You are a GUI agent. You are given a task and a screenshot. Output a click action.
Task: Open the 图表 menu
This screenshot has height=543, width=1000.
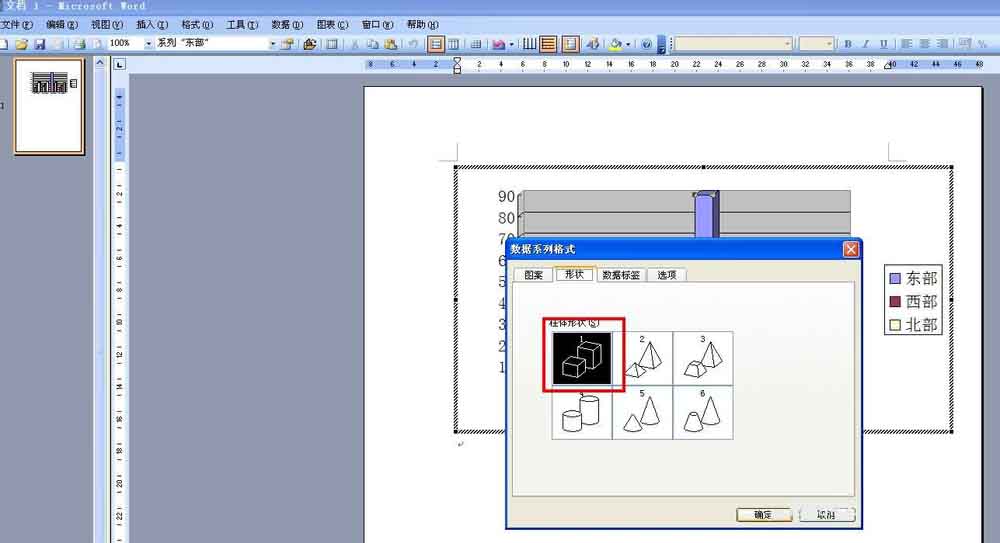[x=332, y=24]
